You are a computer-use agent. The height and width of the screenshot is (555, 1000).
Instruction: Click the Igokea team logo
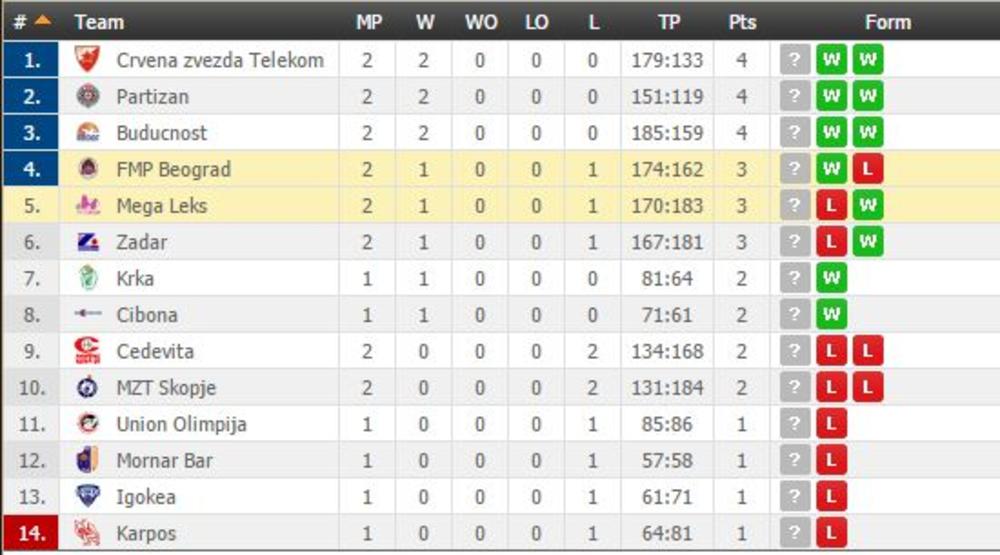click(x=88, y=496)
